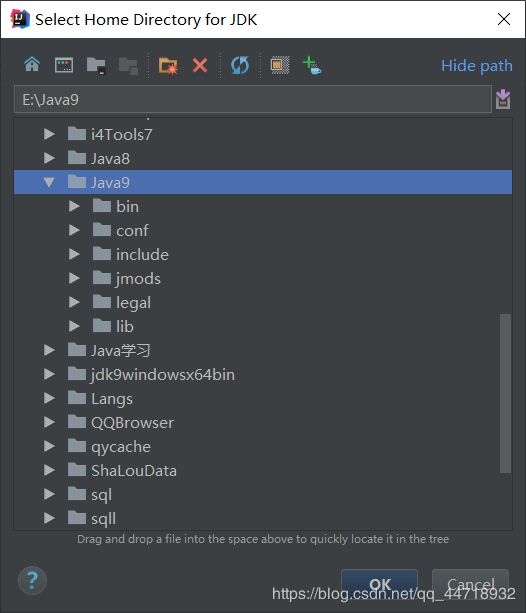Expand the sql folder
Screen dimensions: 526x613
point(49,495)
